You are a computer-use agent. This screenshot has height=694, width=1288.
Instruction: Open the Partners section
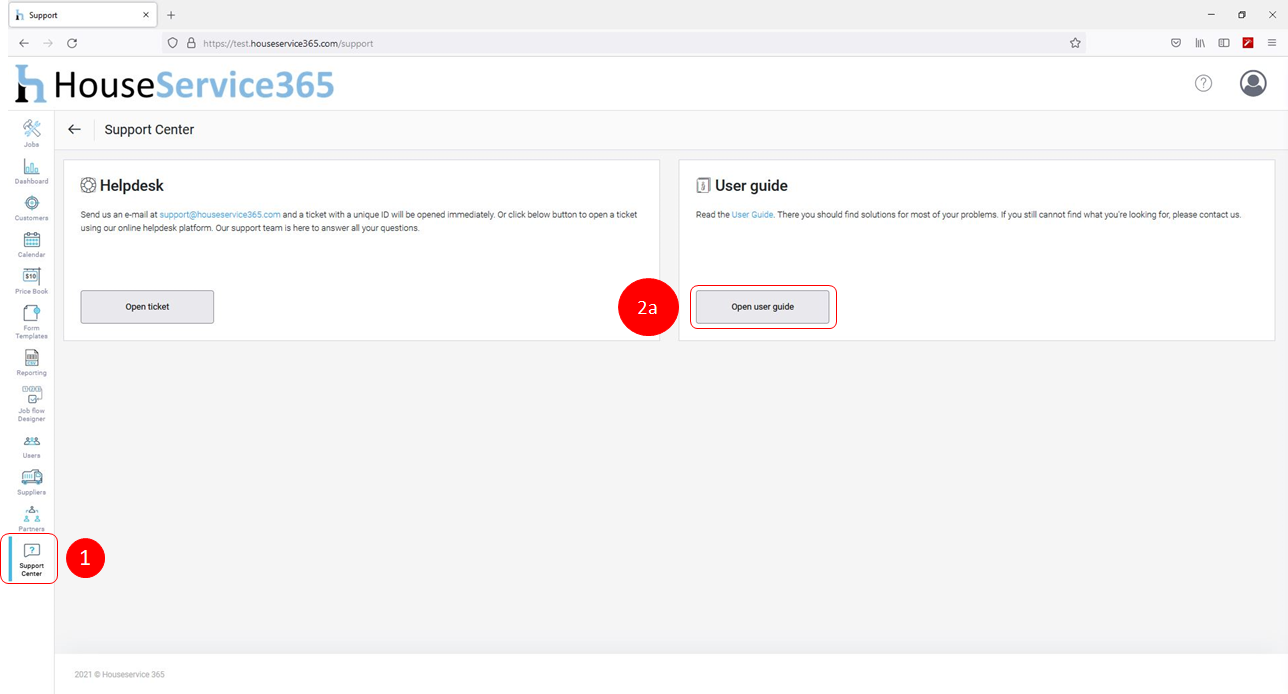point(31,519)
